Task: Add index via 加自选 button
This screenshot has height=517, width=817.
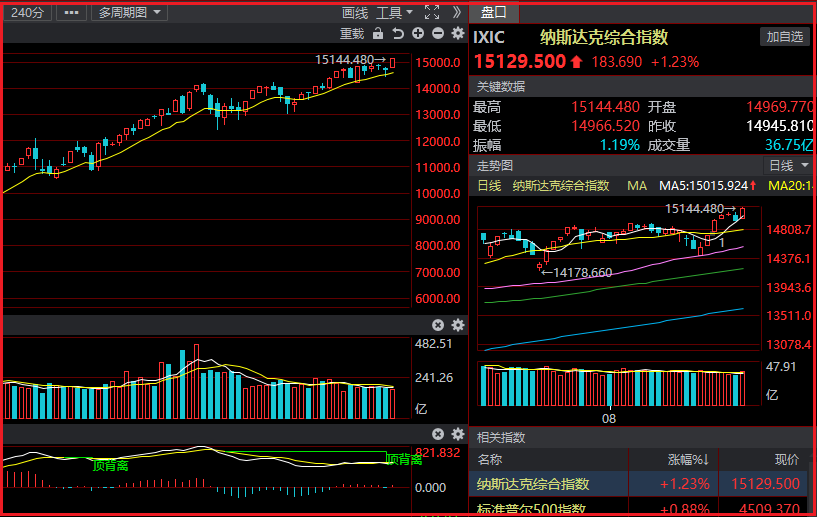Action: (x=785, y=36)
